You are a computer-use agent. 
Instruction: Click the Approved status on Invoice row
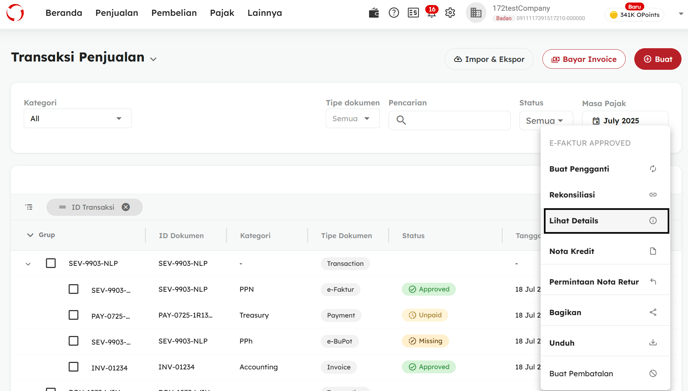click(x=429, y=367)
